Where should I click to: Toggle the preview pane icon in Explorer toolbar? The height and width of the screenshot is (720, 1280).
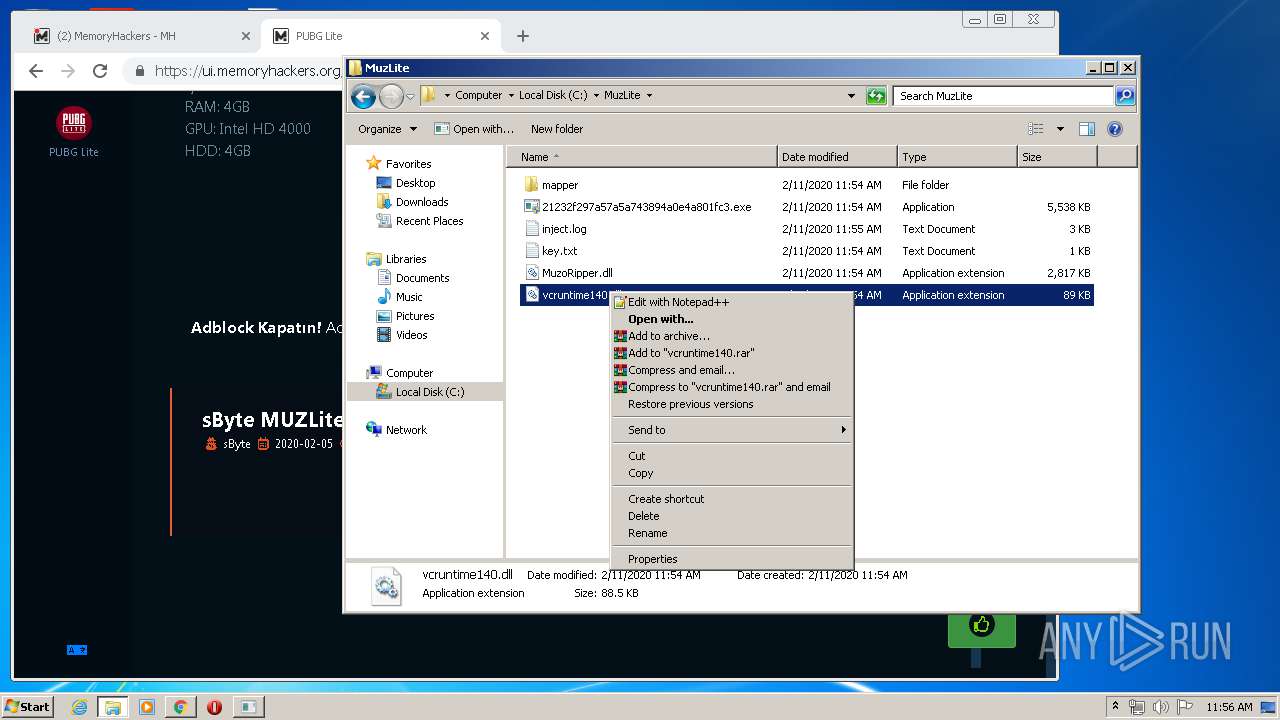[x=1087, y=129]
